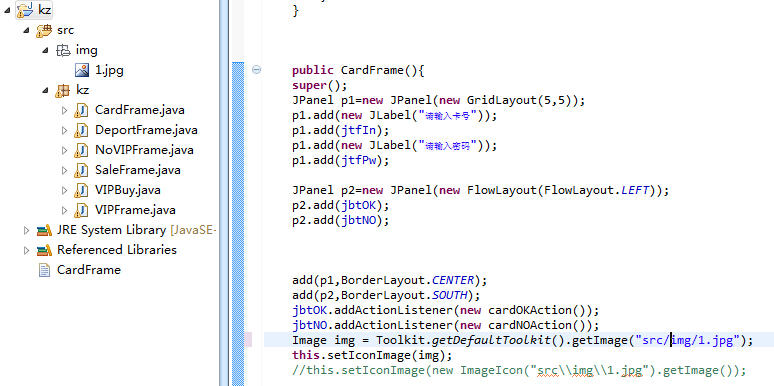
Task: Expand NoVIPFrame.java tree node
Action: (x=64, y=150)
